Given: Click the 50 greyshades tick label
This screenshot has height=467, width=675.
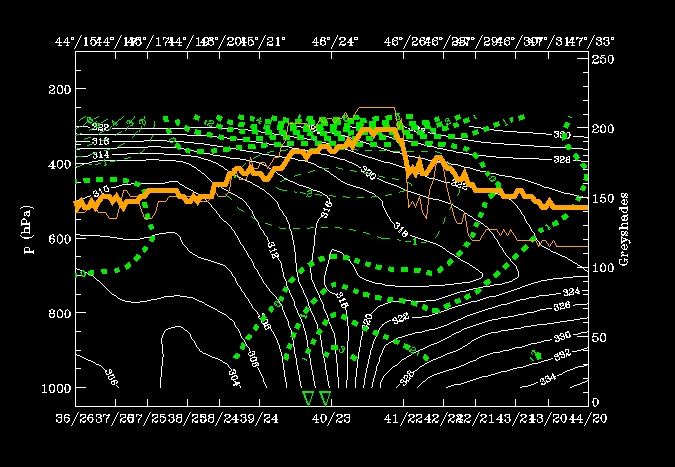Looking at the screenshot, I should (x=599, y=334).
